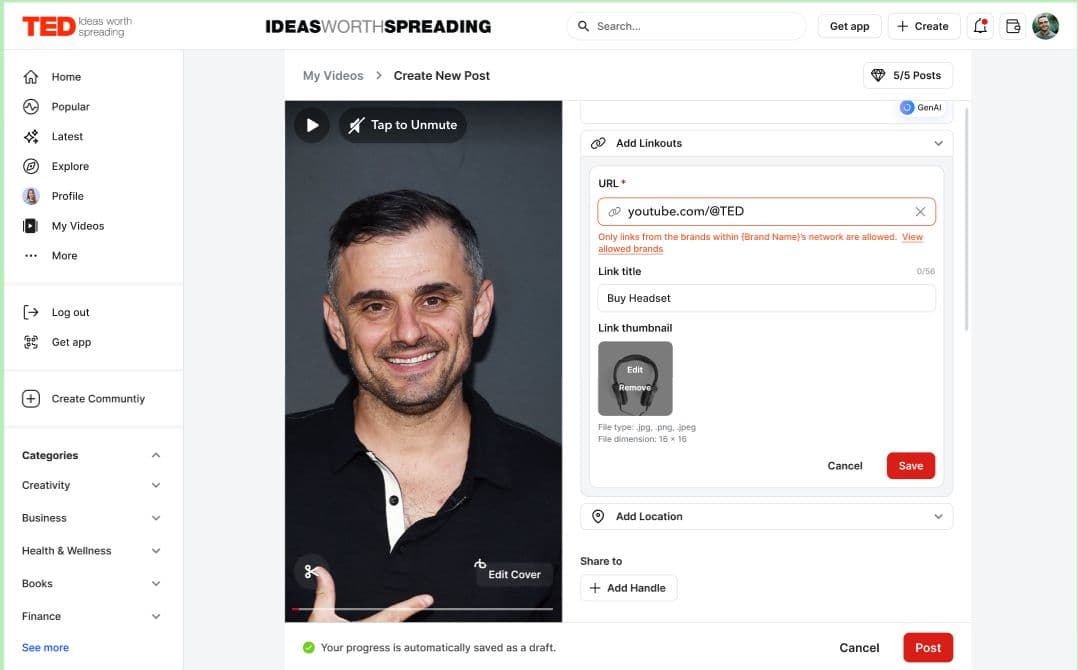This screenshot has height=670, width=1078.
Task: Click the green draft saved check icon
Action: coord(309,647)
